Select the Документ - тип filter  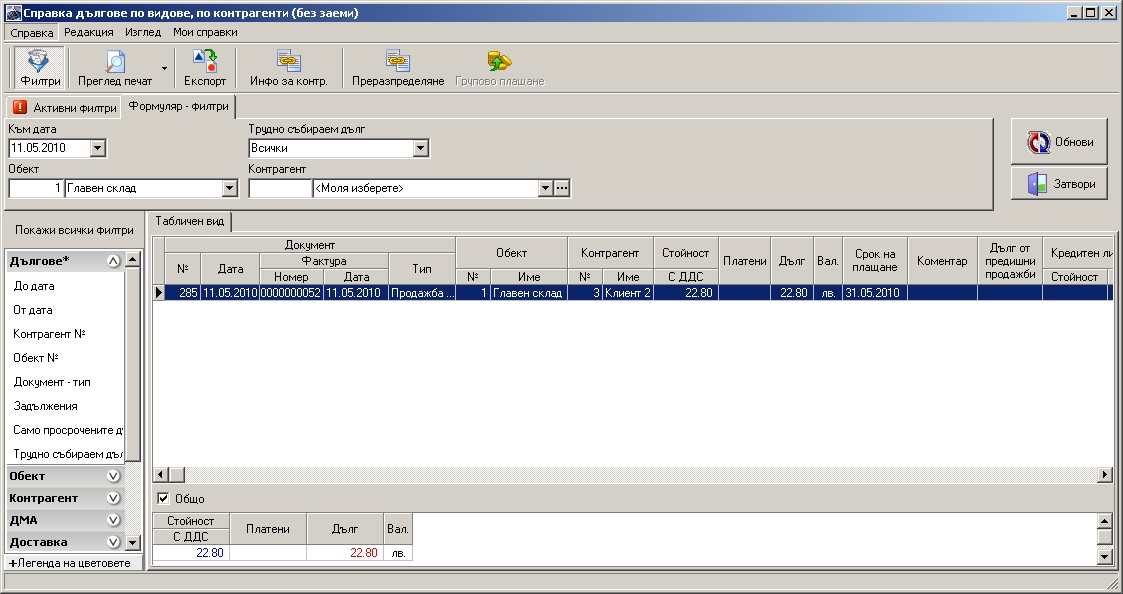52,383
